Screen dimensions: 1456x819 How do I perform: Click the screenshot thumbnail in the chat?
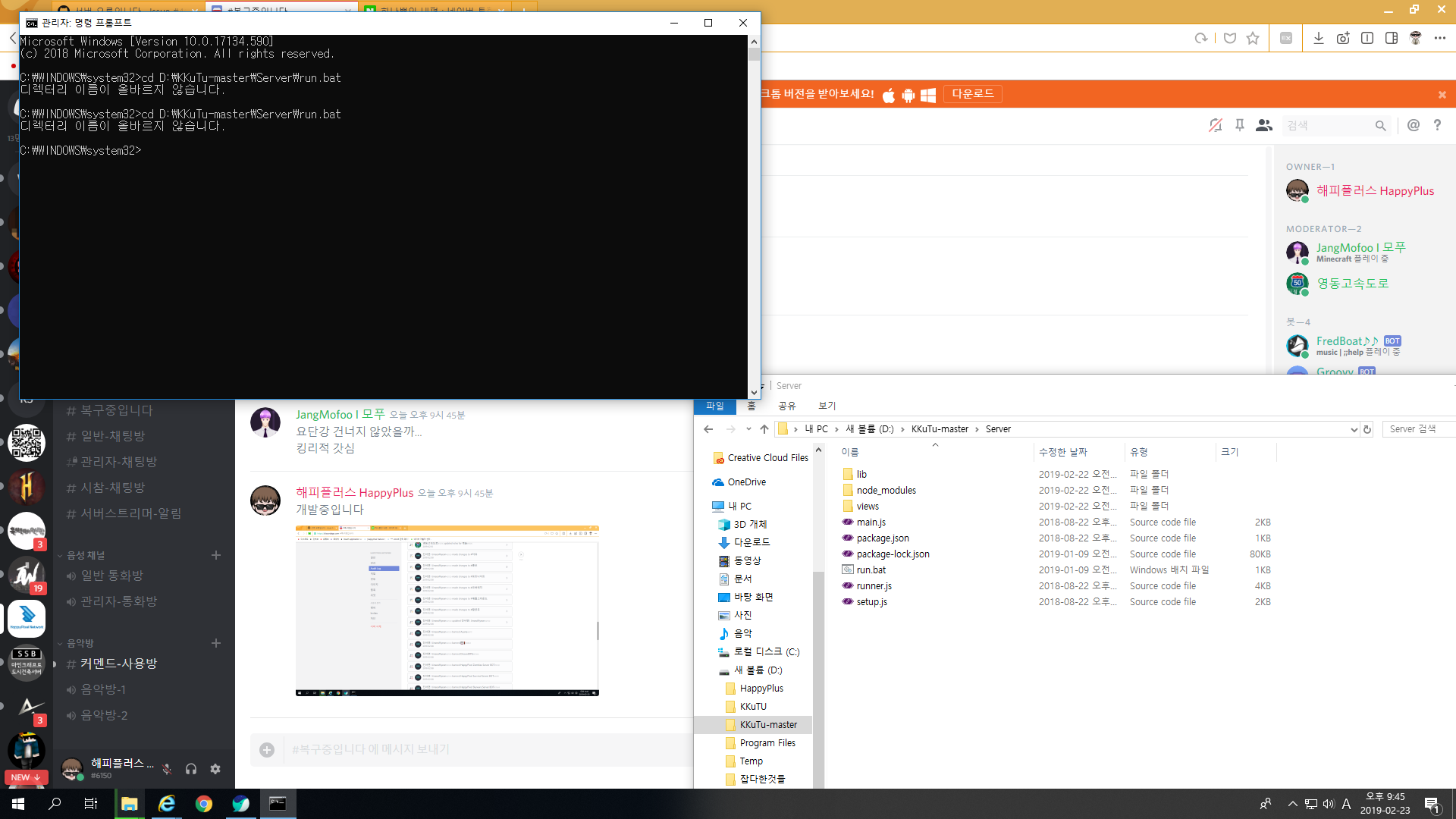tap(447, 610)
